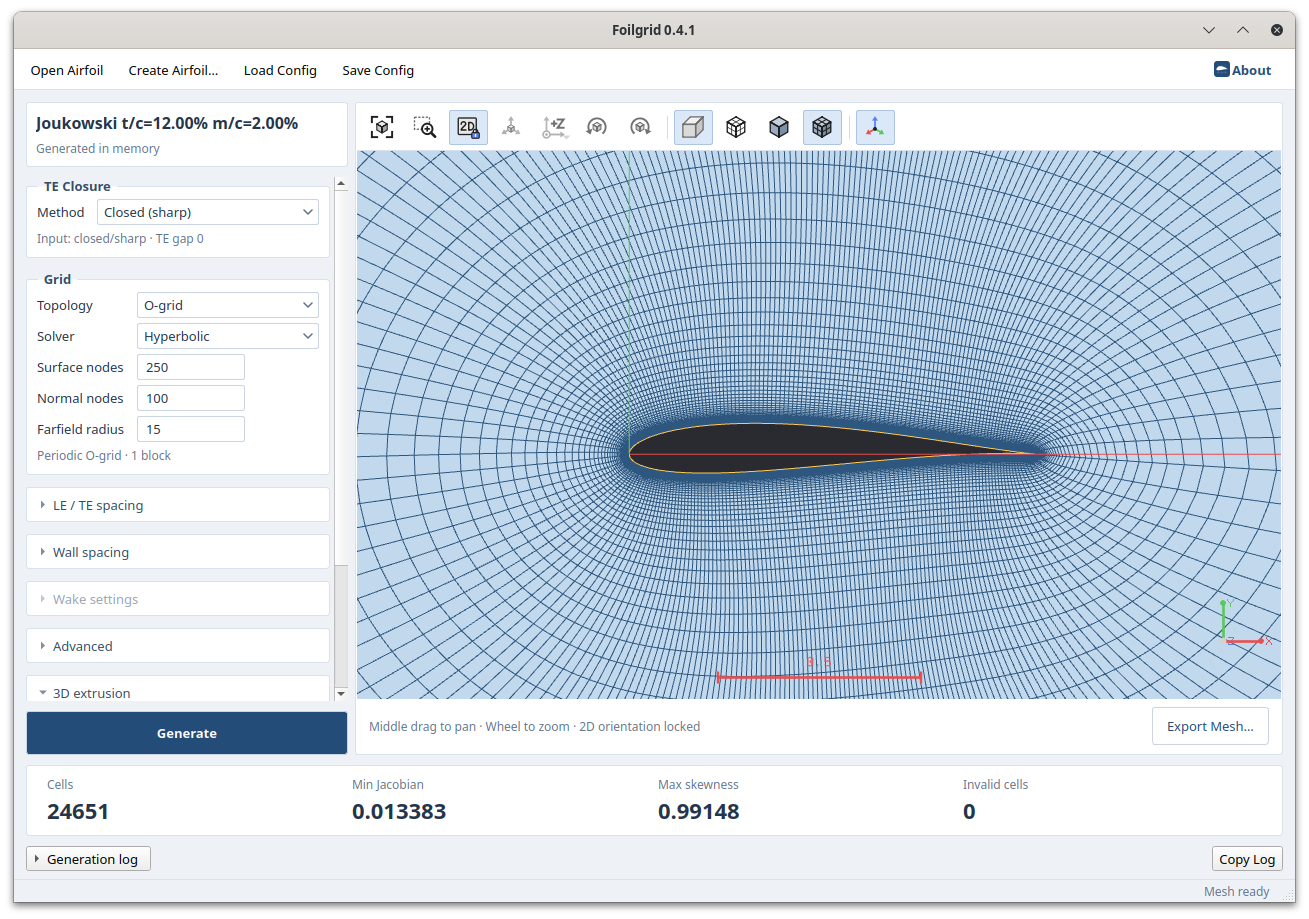Click the fit-view-to-mesh icon
Screen dimensions: 1309x919
pos(381,127)
